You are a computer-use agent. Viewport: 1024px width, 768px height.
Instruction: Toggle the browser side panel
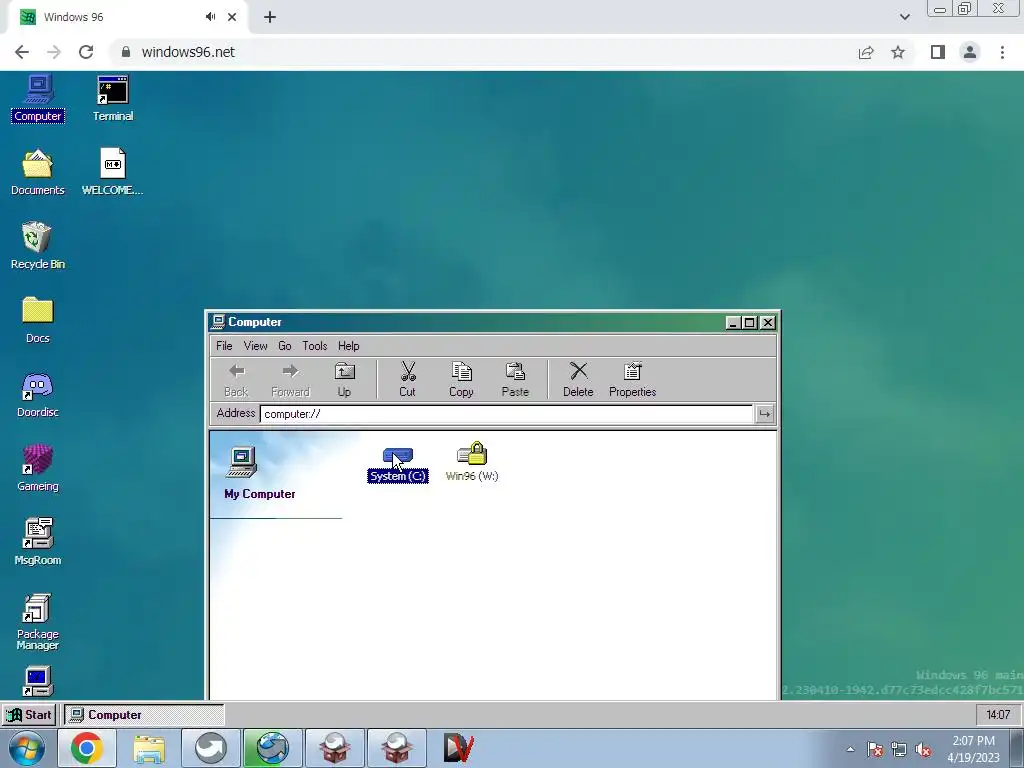[x=938, y=52]
